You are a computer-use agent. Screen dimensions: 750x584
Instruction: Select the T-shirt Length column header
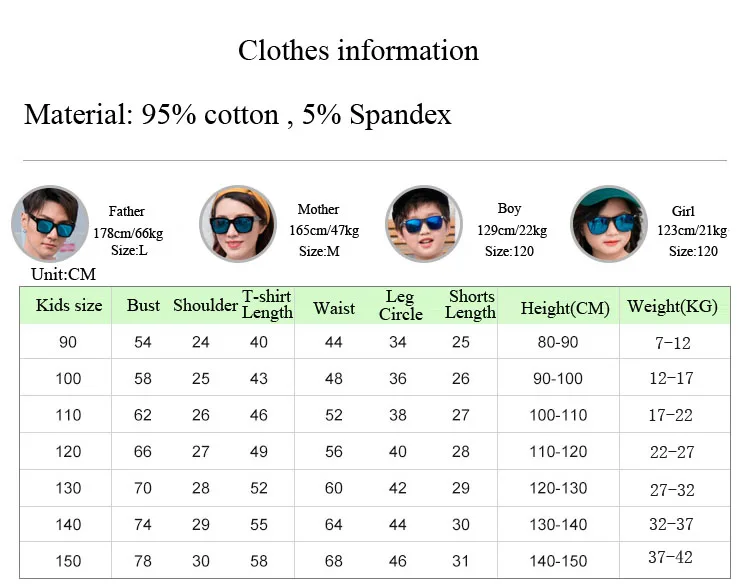pos(267,305)
